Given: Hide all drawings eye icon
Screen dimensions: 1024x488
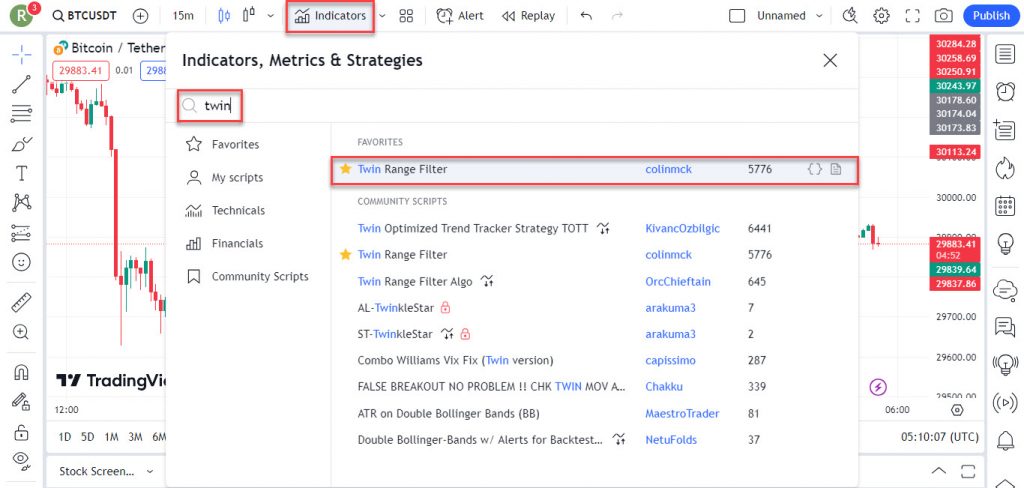Looking at the screenshot, I should 22,461.
